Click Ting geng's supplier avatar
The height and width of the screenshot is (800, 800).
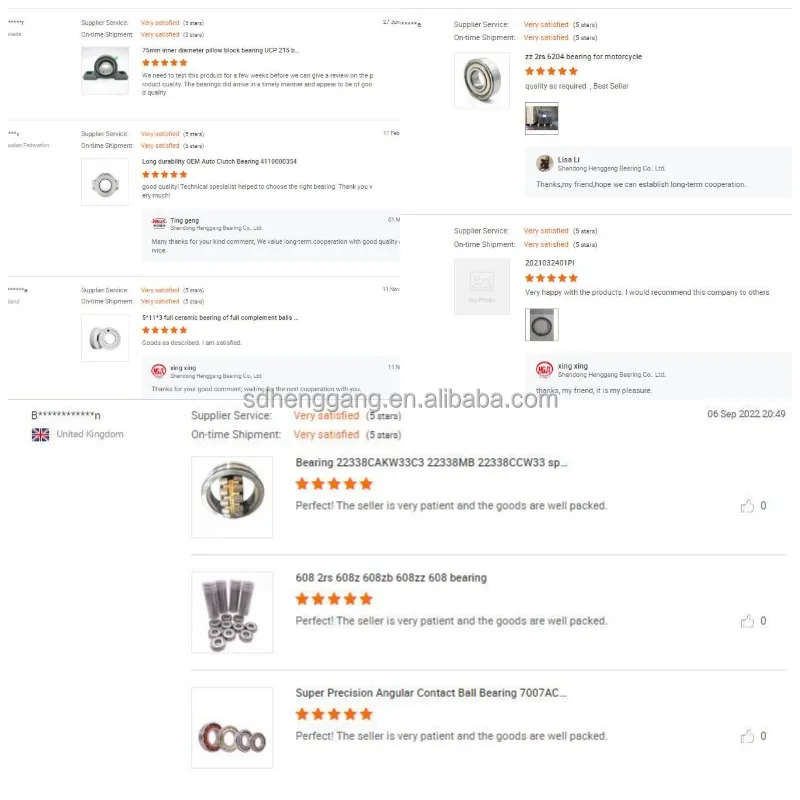coord(159,223)
